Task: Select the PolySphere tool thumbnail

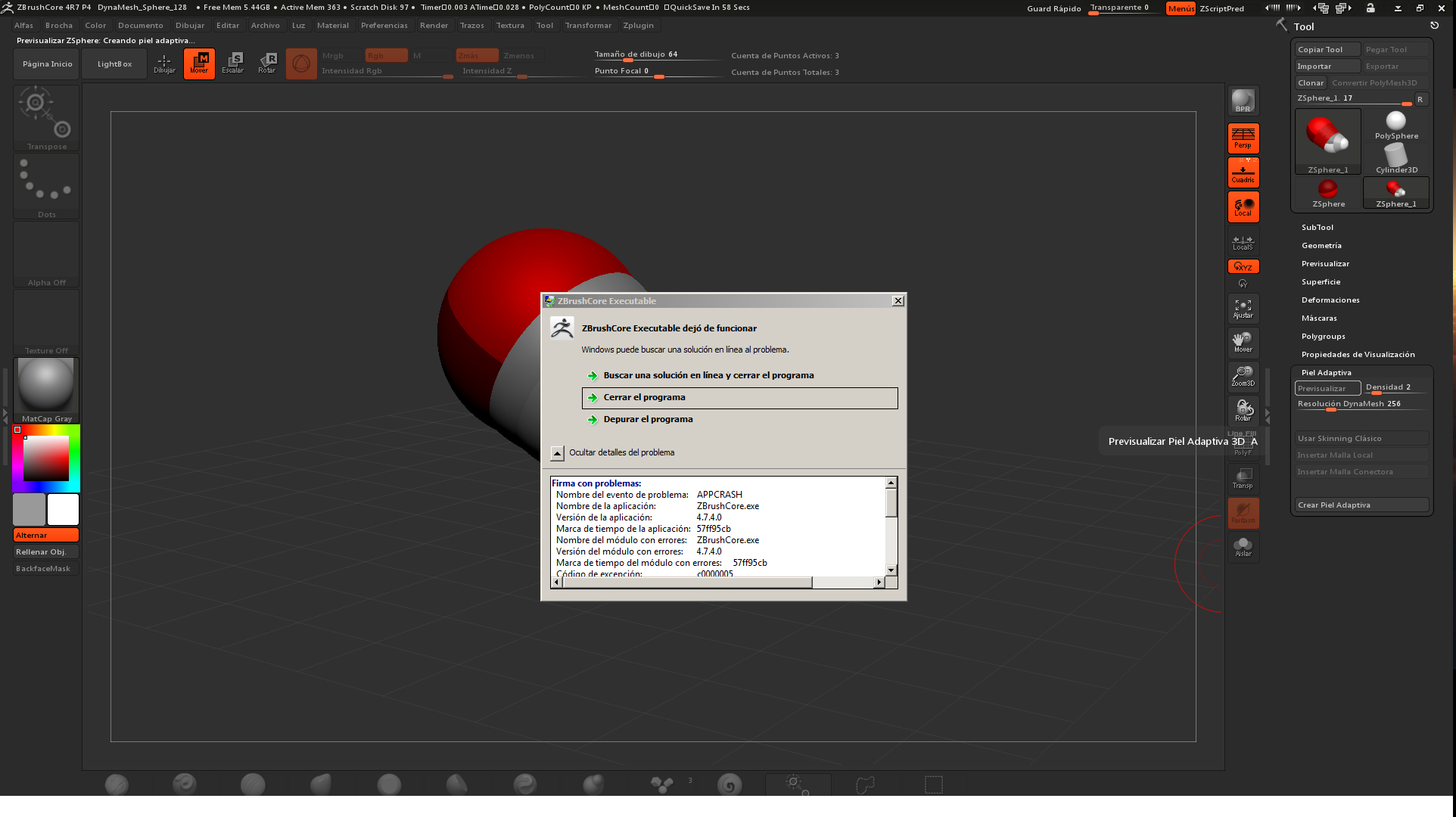Action: click(x=1396, y=125)
